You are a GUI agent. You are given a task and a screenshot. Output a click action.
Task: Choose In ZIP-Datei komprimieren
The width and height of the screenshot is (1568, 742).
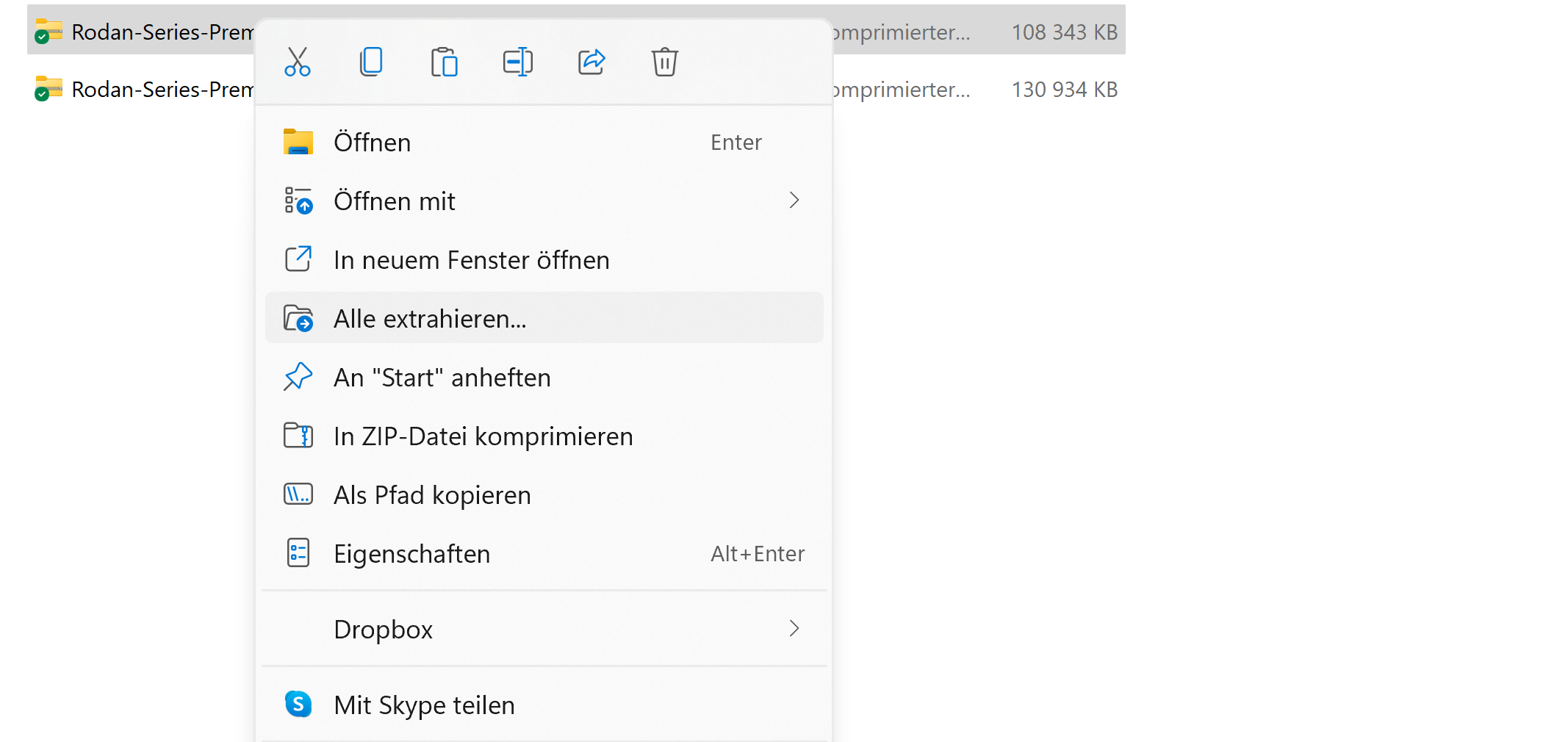[x=483, y=436]
